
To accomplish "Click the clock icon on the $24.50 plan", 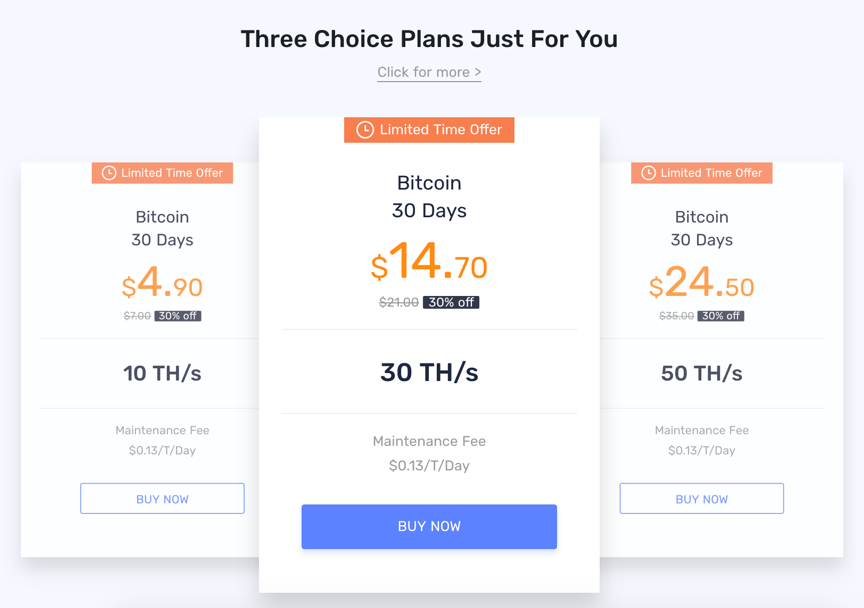I will [648, 173].
